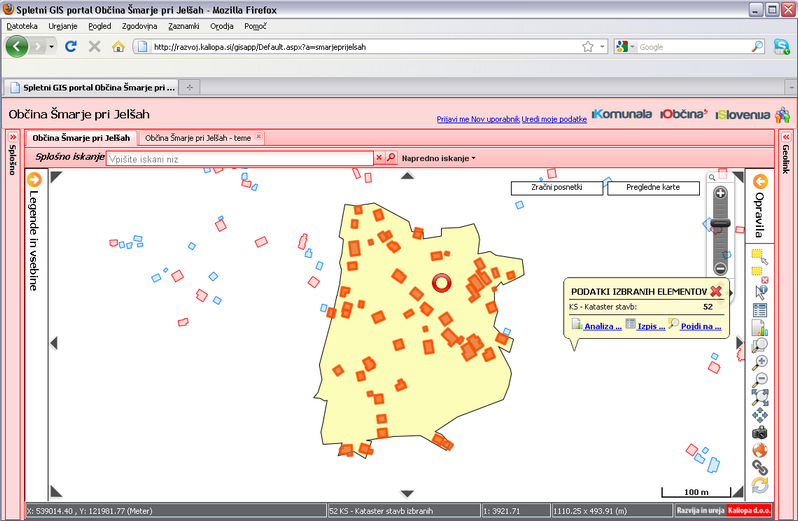The image size is (798, 521).
Task: Click the red search magnifier button
Action: 391,158
